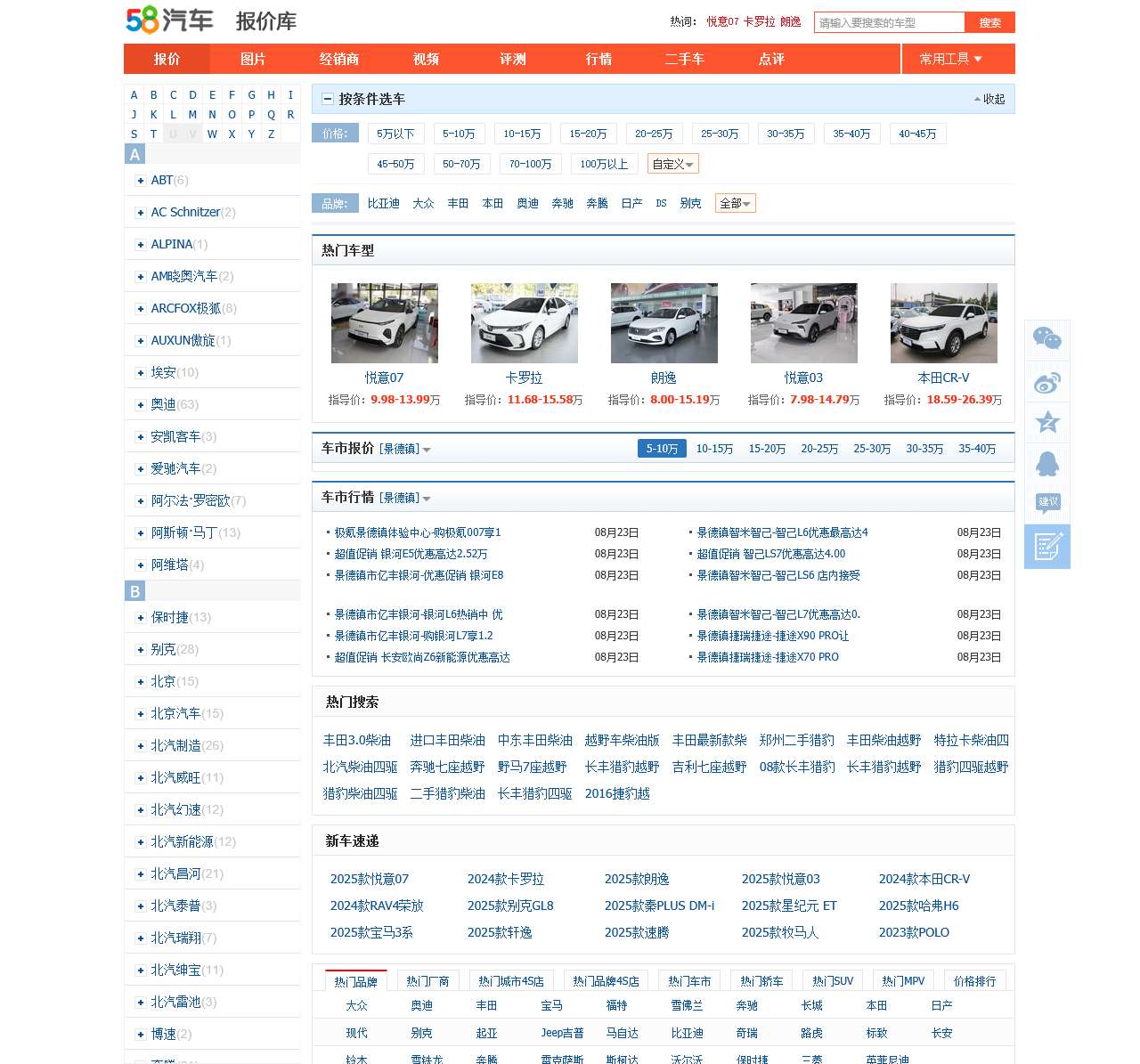Open the 建议 suggestion bubble icon
This screenshot has width=1140, height=1064.
[x=1047, y=503]
